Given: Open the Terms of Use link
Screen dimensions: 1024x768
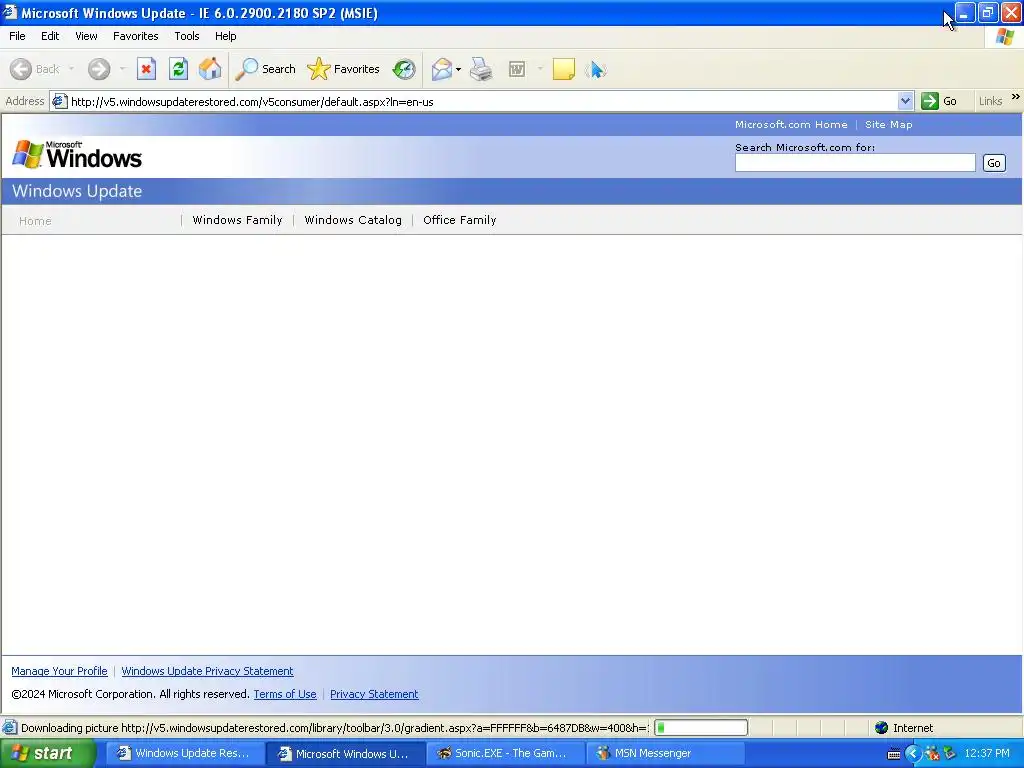Looking at the screenshot, I should click(x=285, y=694).
